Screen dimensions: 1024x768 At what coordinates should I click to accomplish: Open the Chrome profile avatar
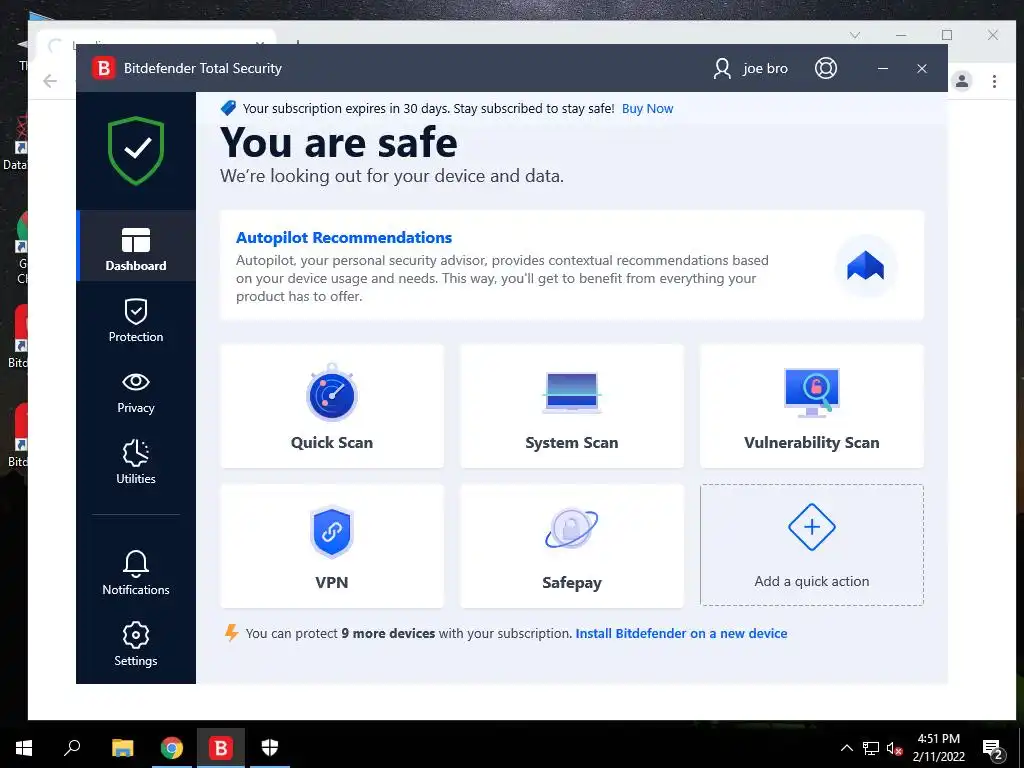pos(961,81)
